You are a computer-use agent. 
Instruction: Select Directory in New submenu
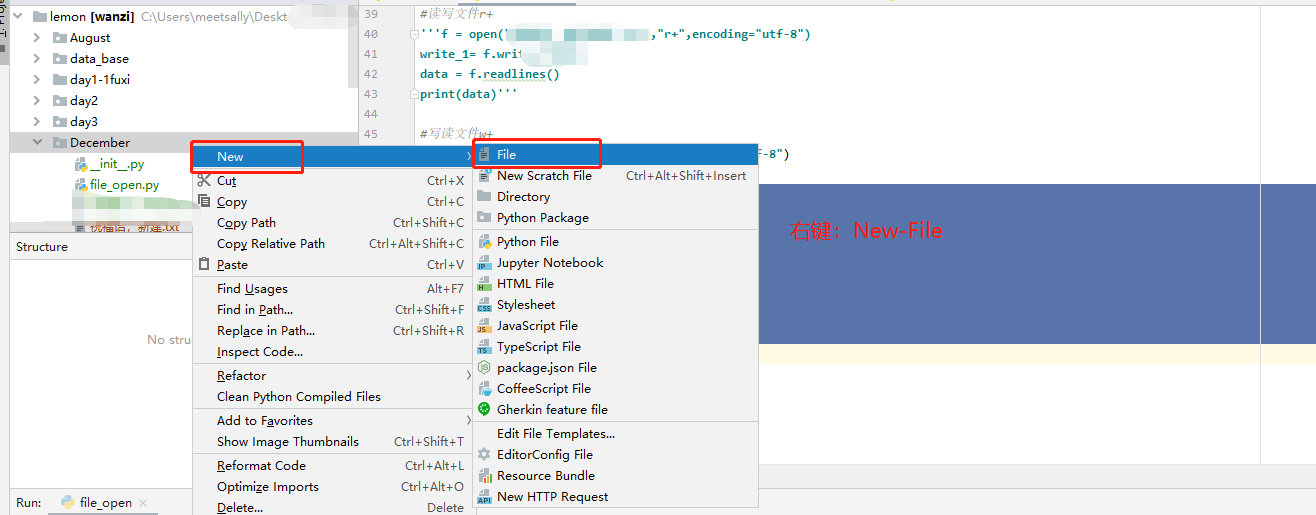coord(615,197)
